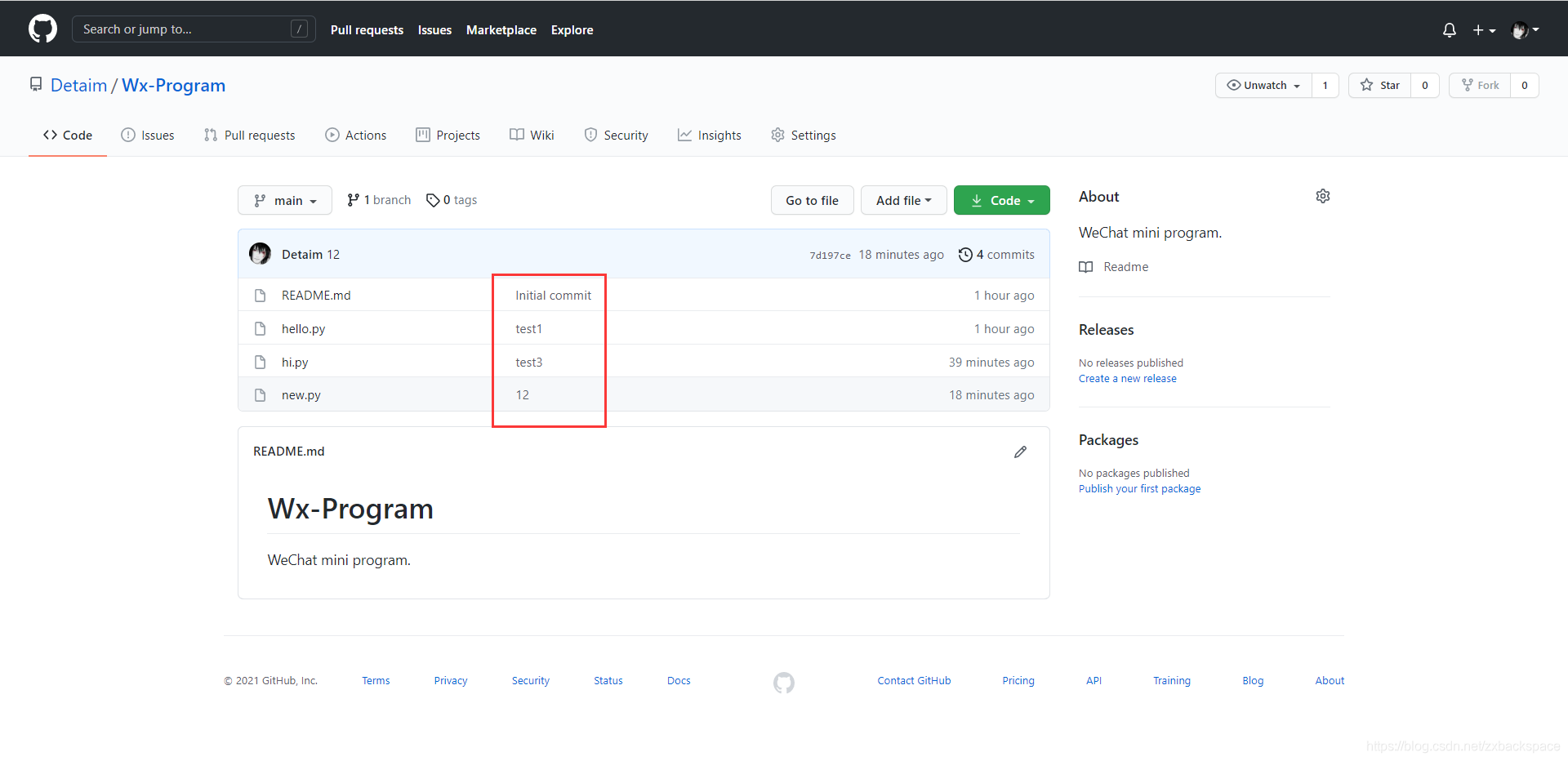
Task: Switch to the Wiki tab
Action: click(532, 136)
